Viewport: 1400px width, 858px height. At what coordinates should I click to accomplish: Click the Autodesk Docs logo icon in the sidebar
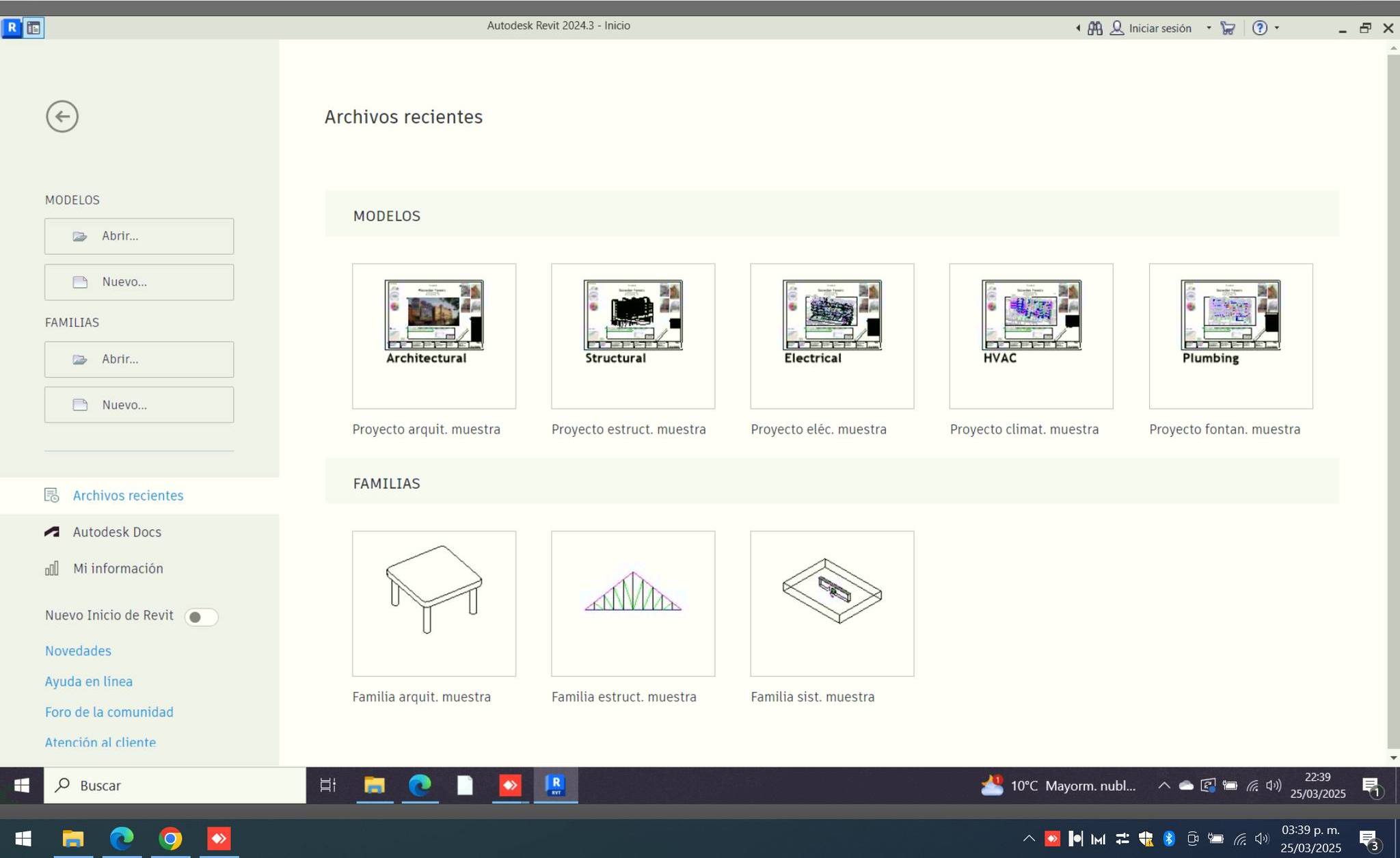[52, 532]
